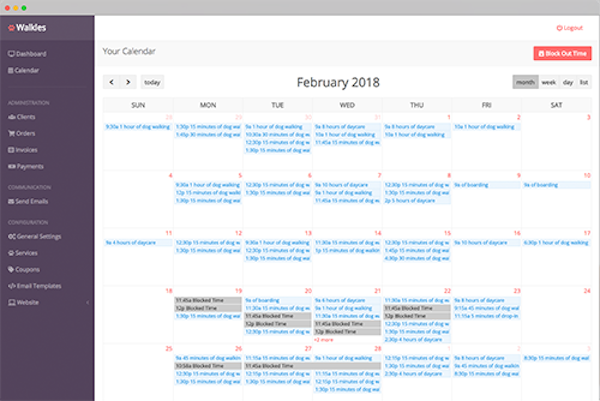
Task: Click the Send Emails envelope icon
Action: tap(11, 201)
